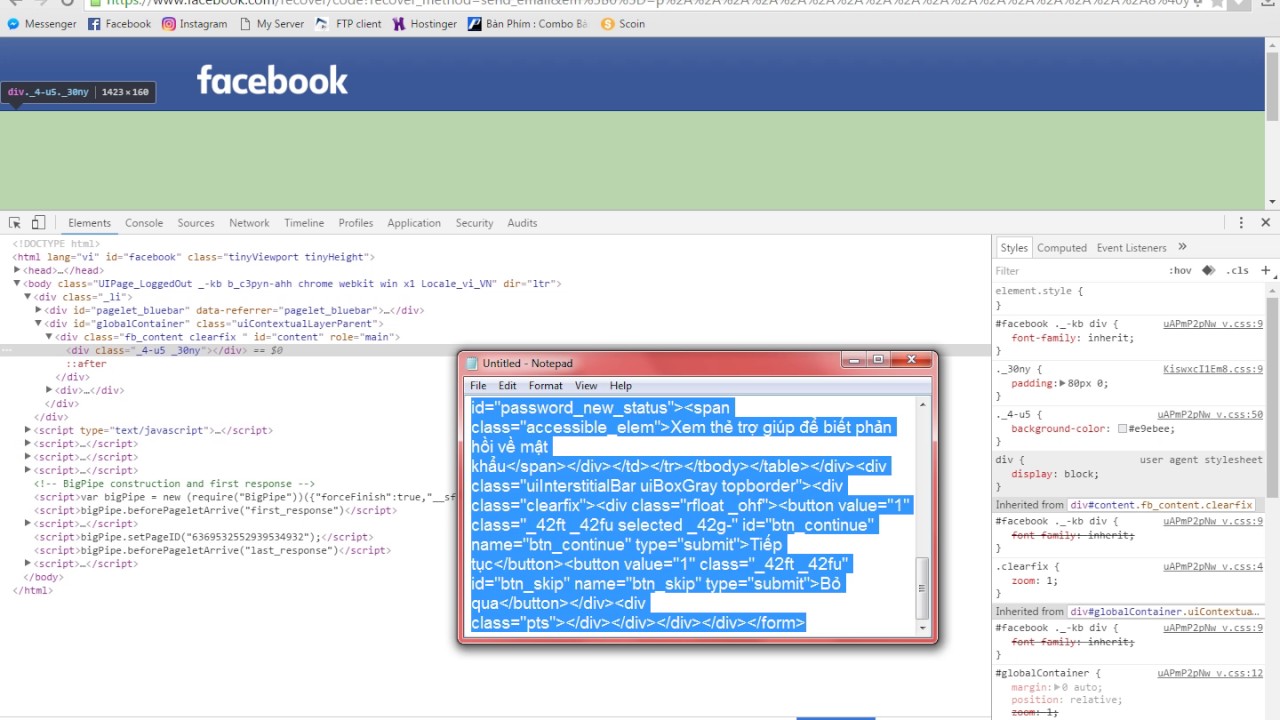
Task: Open Notepad View menu
Action: [x=586, y=385]
